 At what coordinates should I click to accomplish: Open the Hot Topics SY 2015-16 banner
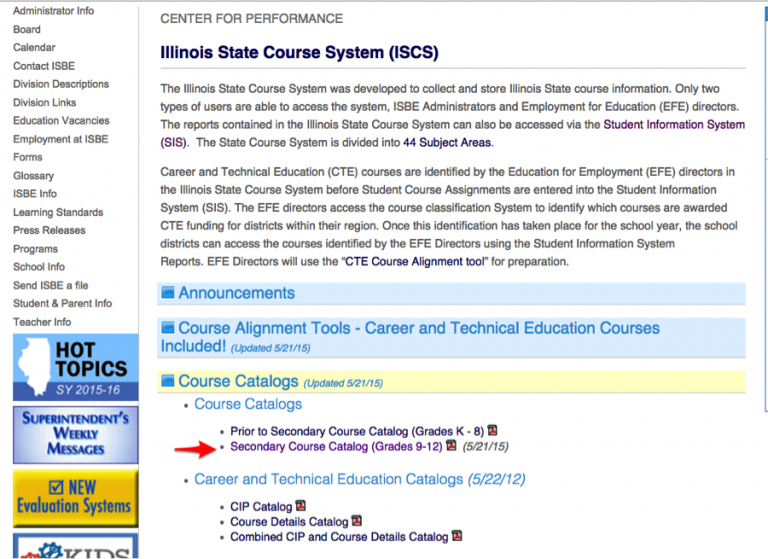pos(75,367)
